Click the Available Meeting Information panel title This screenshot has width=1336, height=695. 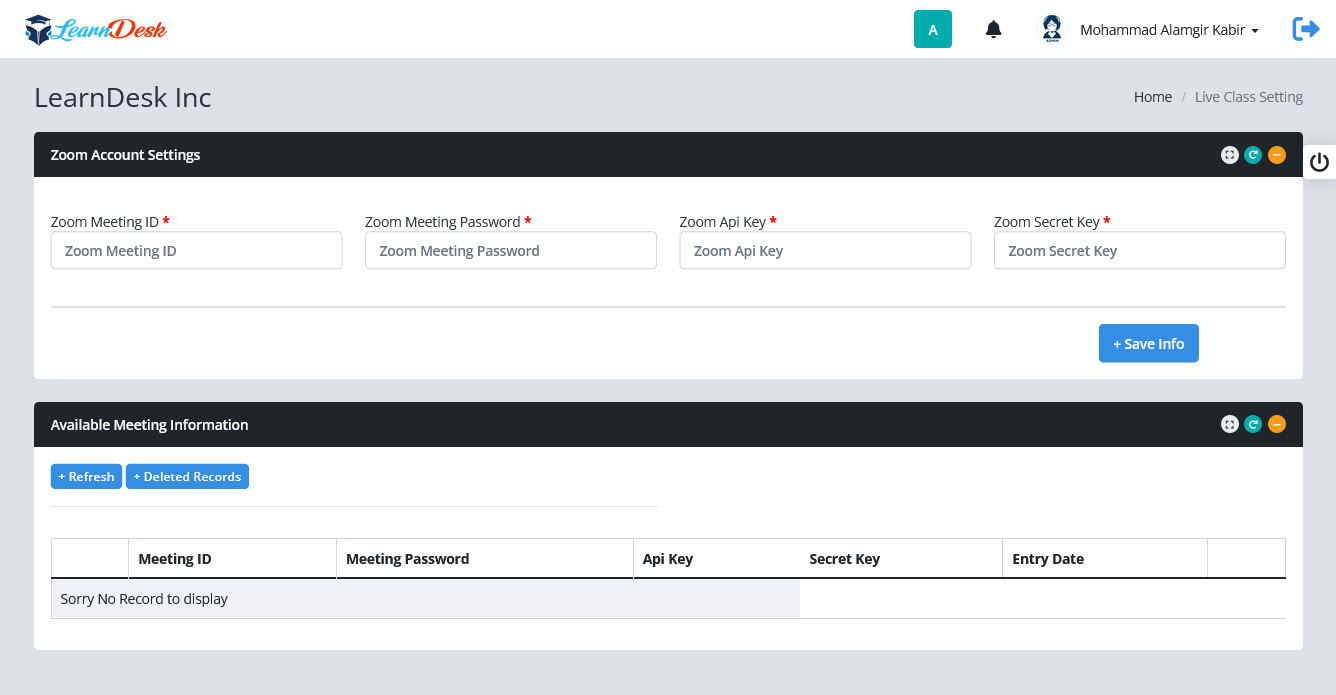coord(150,425)
